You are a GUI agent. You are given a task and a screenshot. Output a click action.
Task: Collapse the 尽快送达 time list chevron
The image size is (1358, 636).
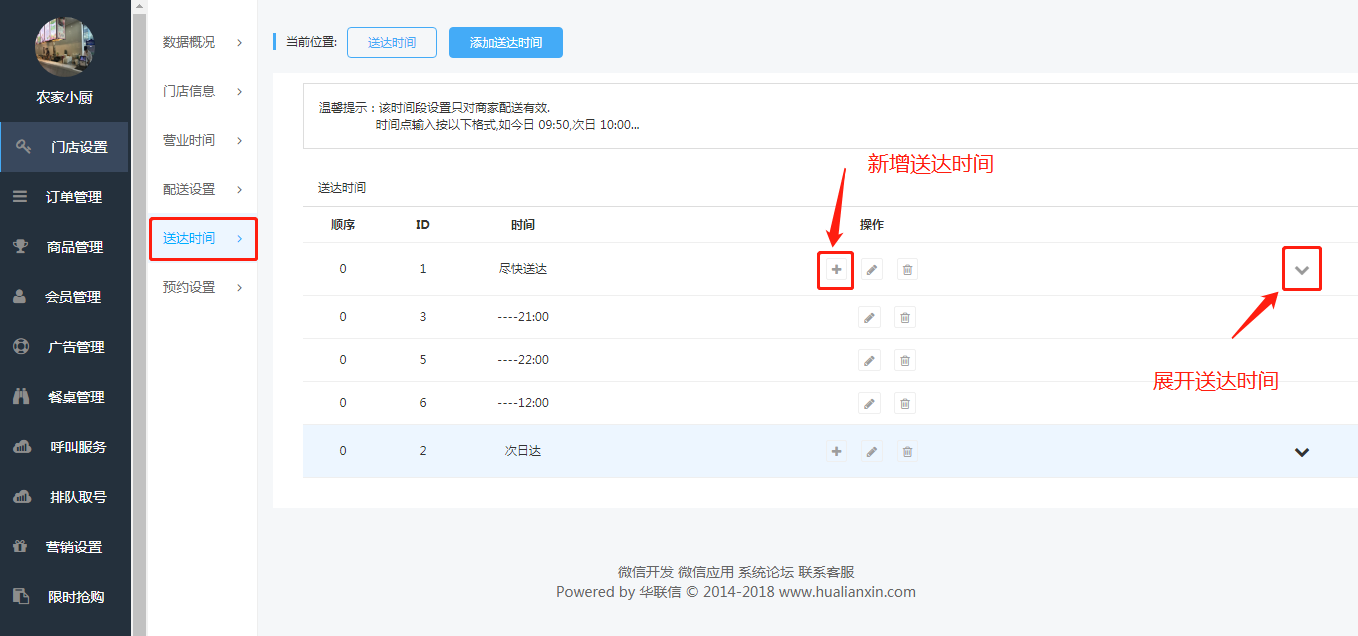(x=1302, y=270)
